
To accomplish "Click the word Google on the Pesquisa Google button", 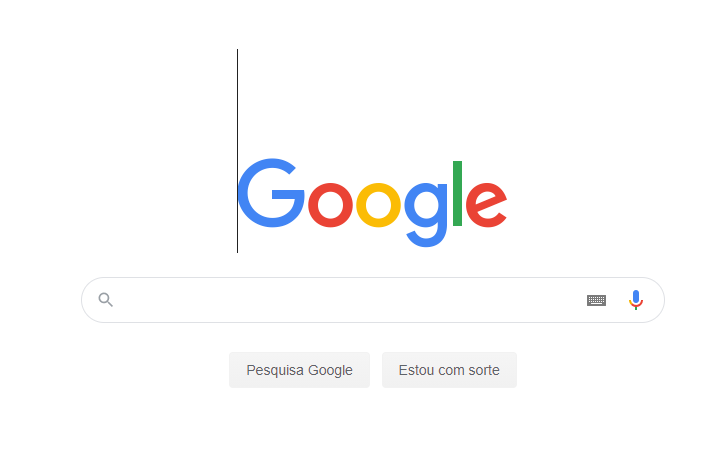I will coord(330,370).
